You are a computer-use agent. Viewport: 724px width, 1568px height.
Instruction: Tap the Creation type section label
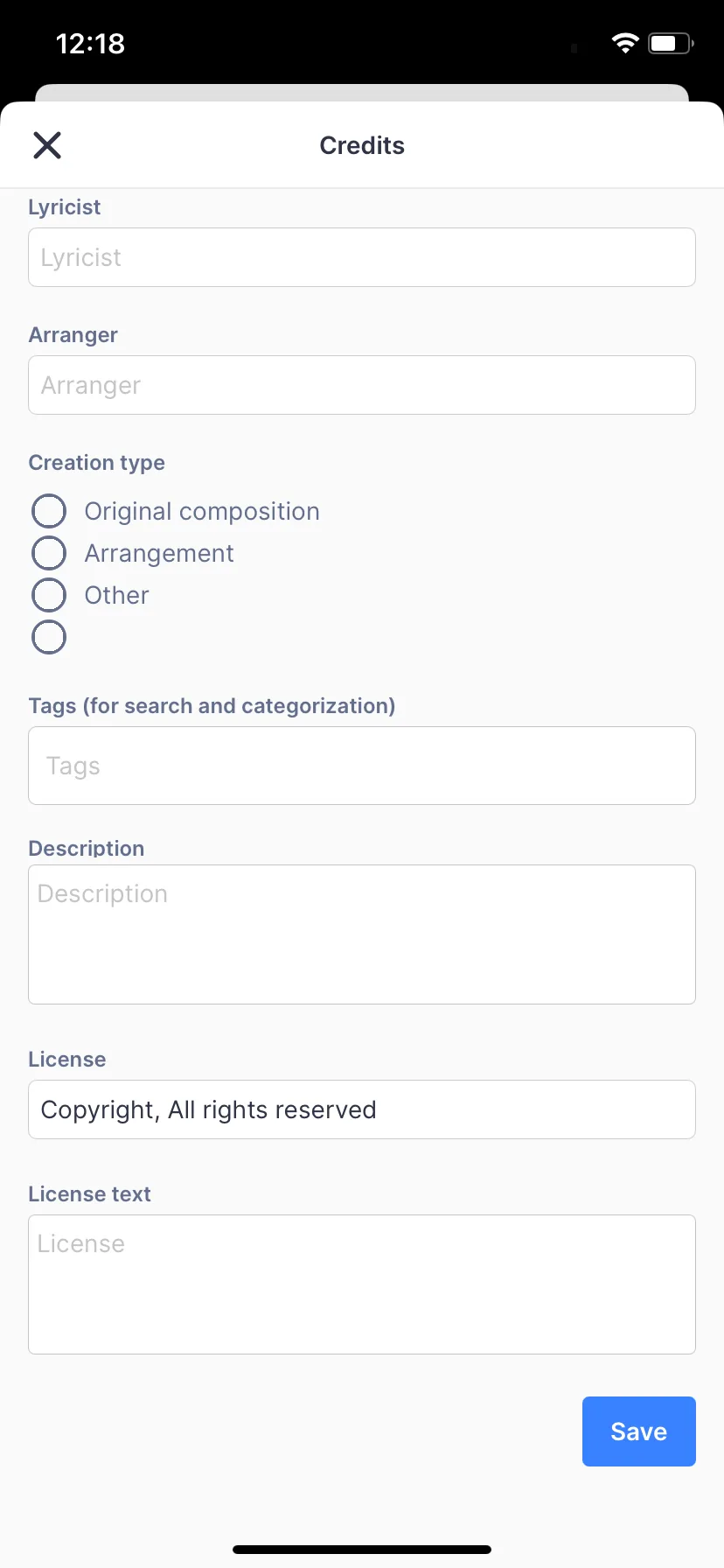tap(97, 463)
